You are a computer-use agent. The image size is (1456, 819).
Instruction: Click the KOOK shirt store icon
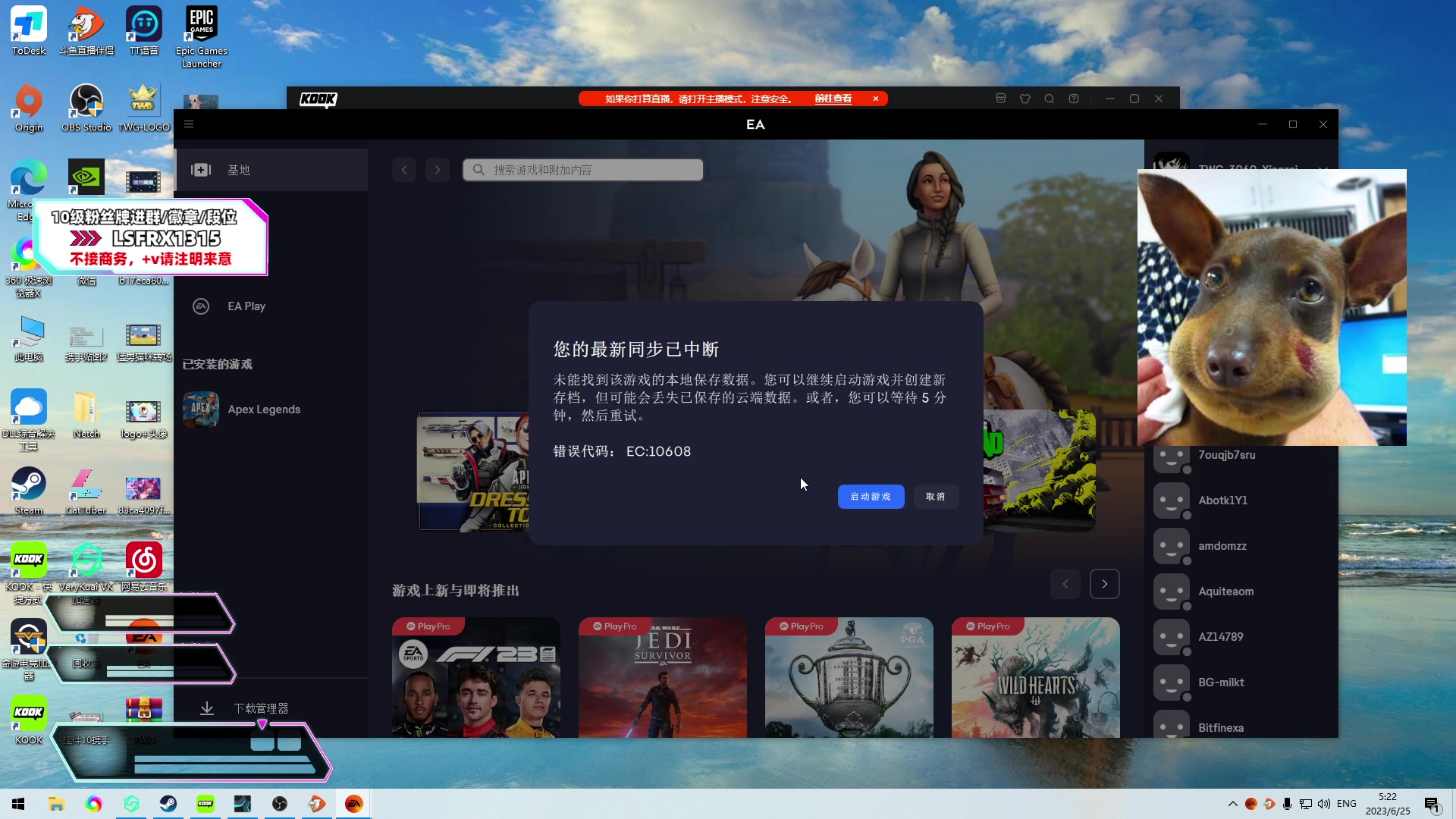point(1025,99)
